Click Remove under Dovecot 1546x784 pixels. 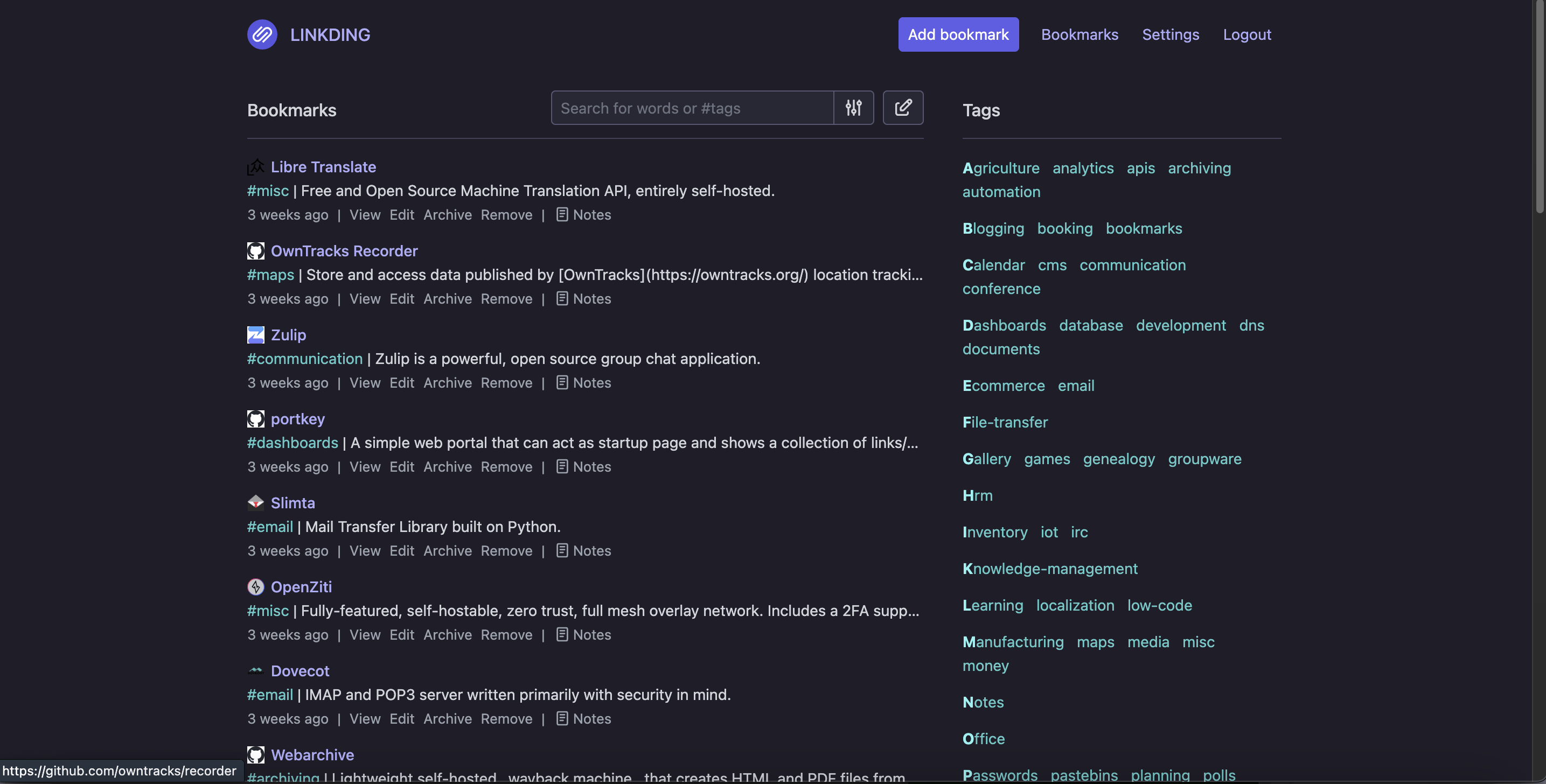506,719
